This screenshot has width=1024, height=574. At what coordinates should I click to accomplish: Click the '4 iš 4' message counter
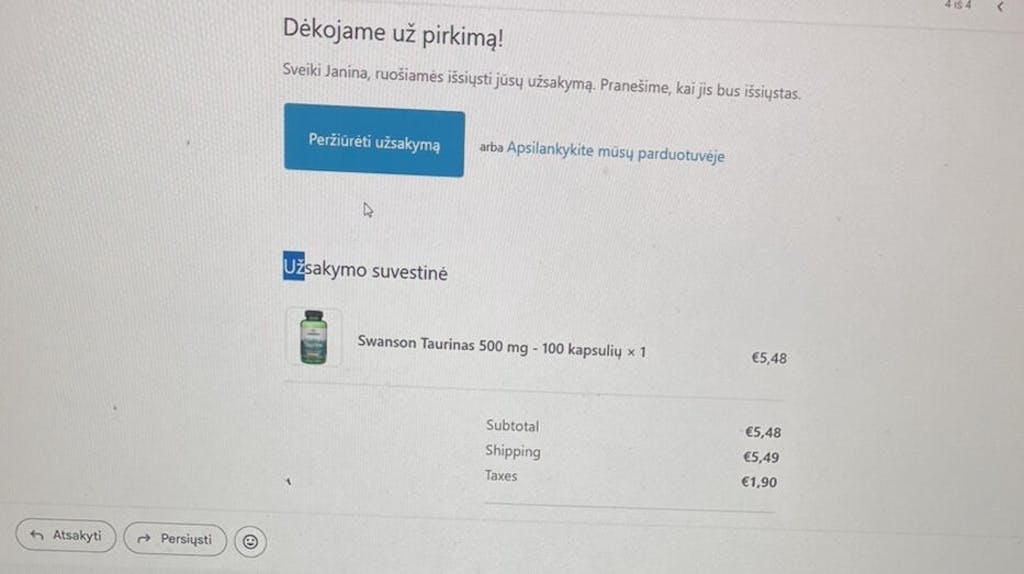point(957,5)
